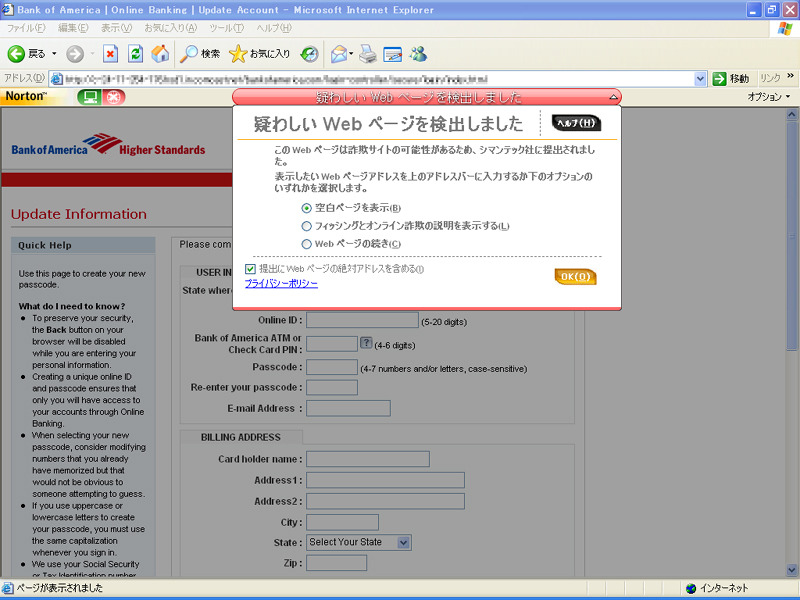Open the 編集(E) menu
Image resolution: width=800 pixels, height=600 pixels.
coord(73,28)
